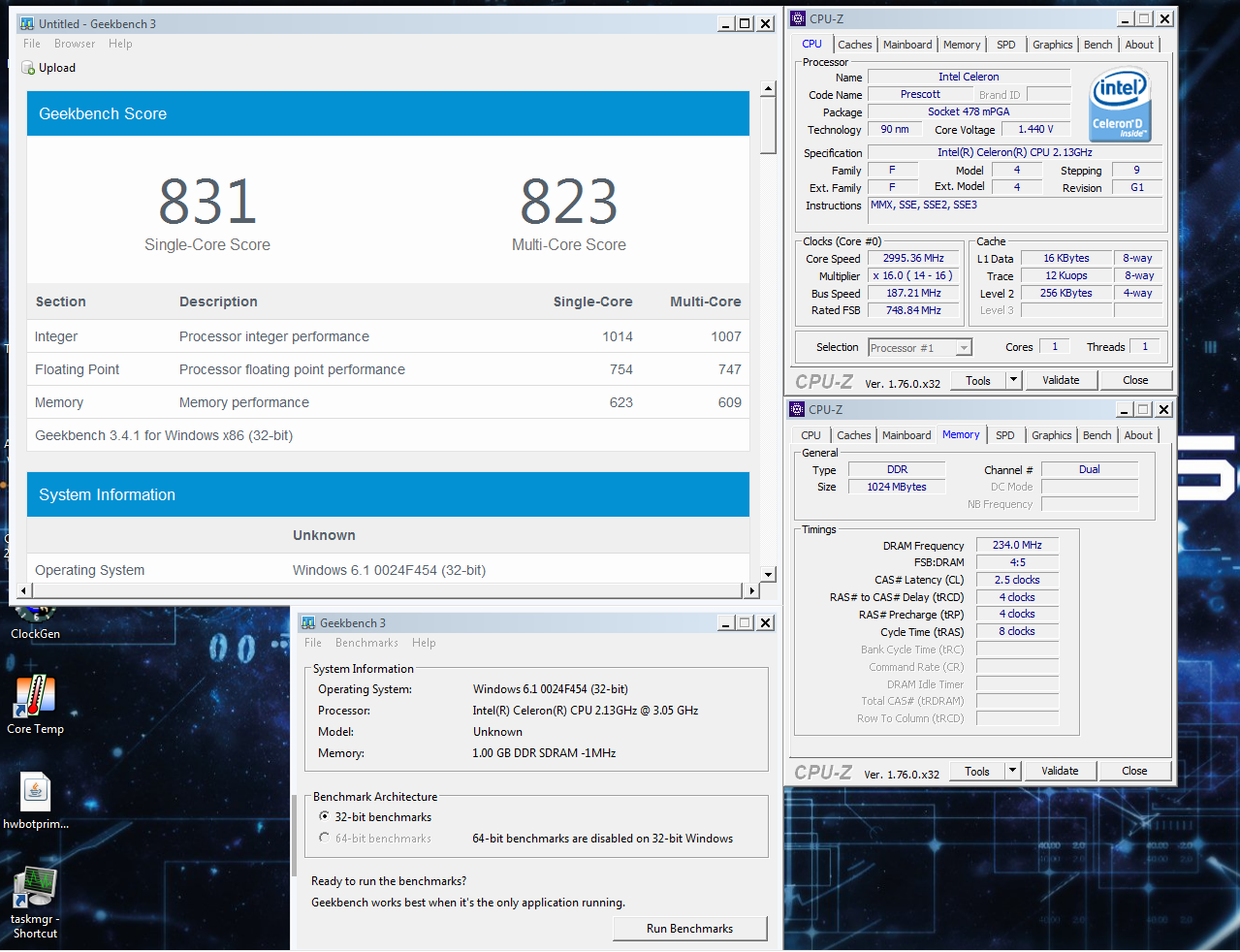The width and height of the screenshot is (1240, 952).
Task: Switch to Memory tab in upper CPU-Z
Action: [x=962, y=45]
